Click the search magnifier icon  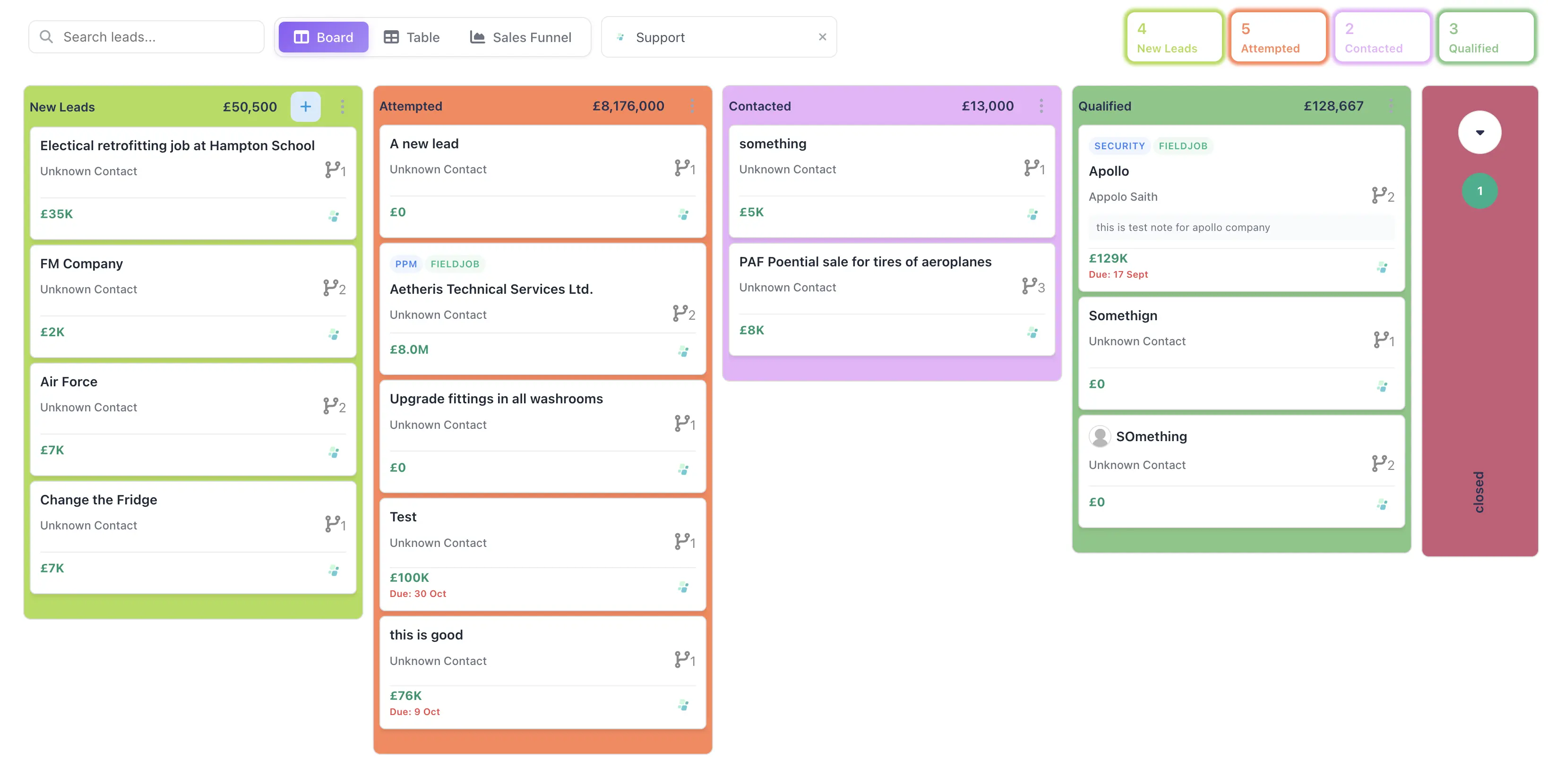[x=46, y=37]
